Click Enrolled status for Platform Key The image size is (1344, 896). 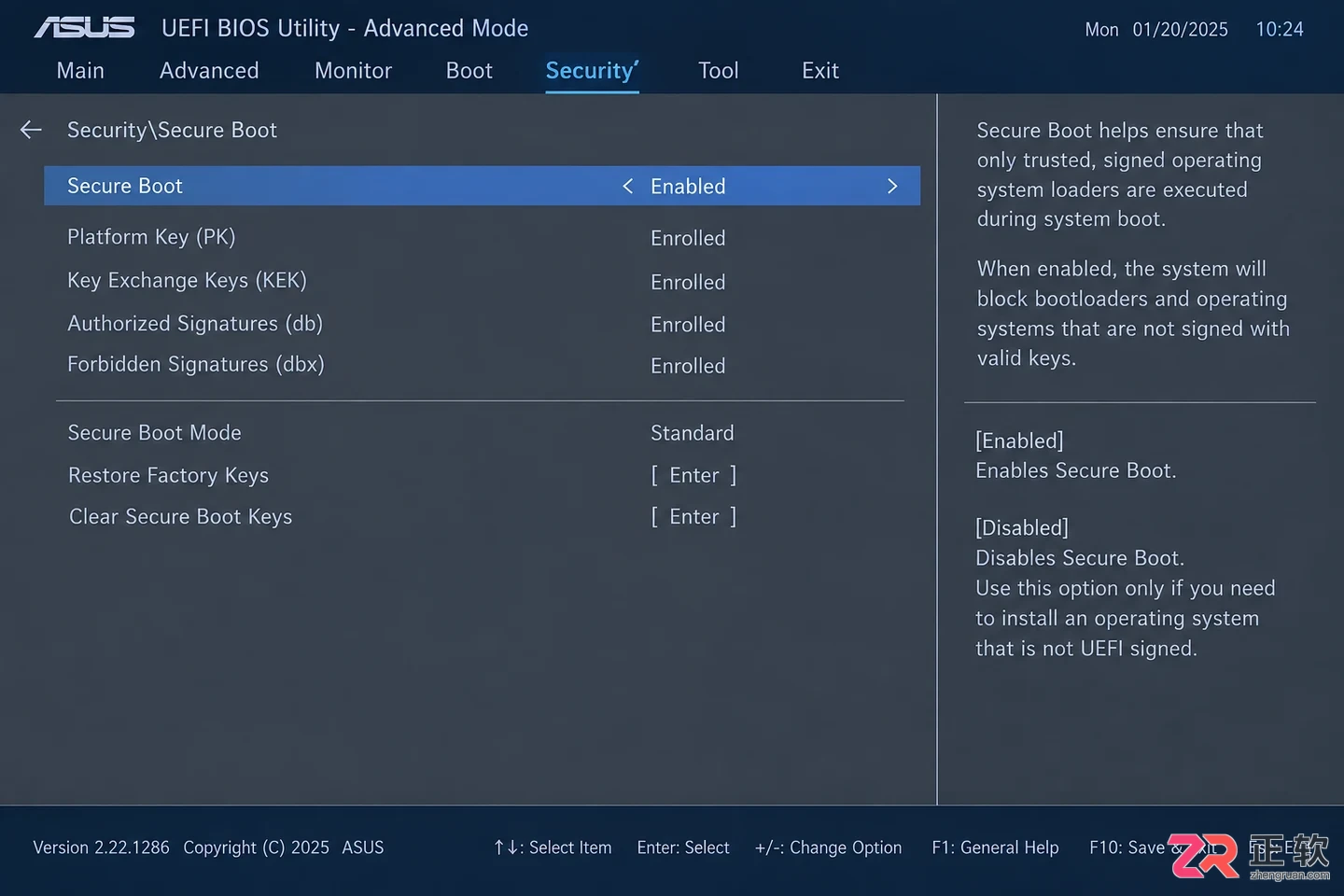688,239
